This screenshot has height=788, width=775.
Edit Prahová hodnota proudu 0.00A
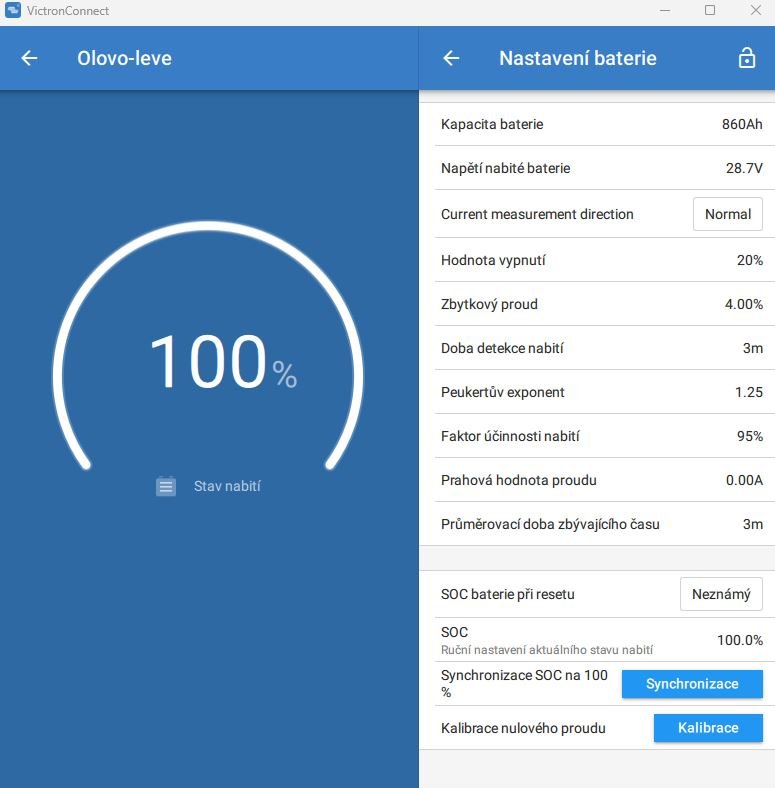coord(597,480)
